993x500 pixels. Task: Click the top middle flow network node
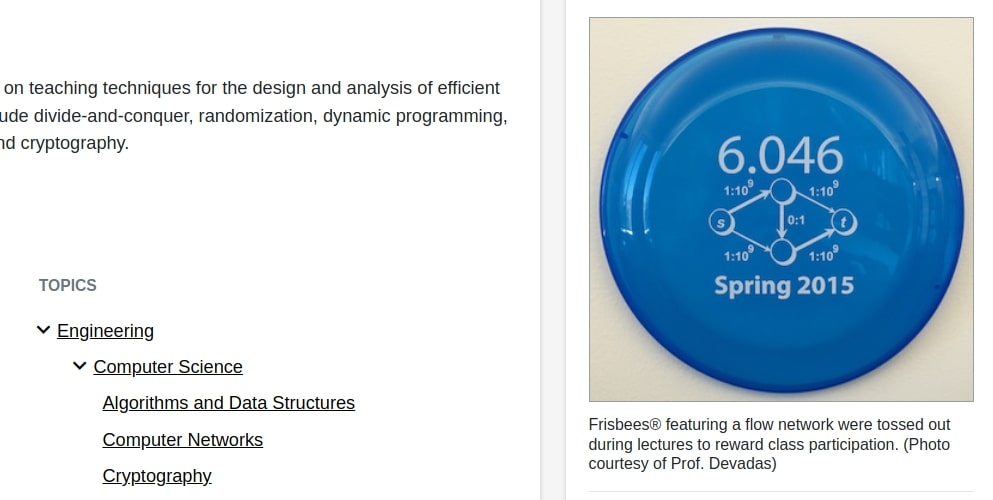pyautogui.click(x=782, y=191)
